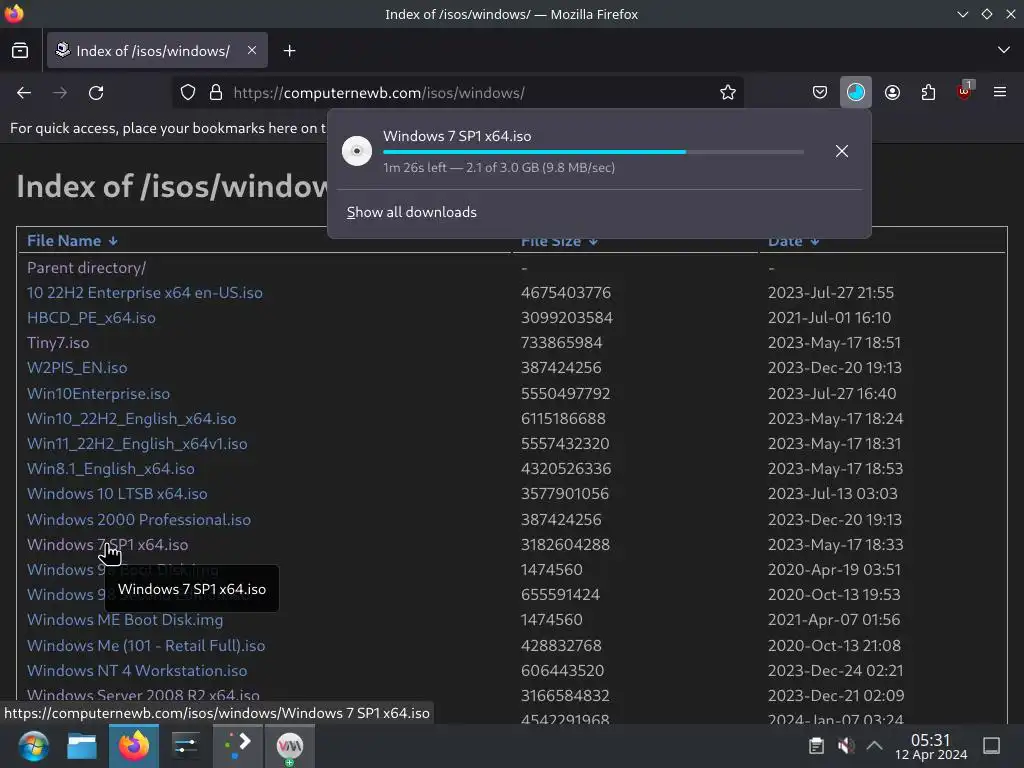The image size is (1024, 768).
Task: Click Windows 2000 Professional.iso link
Action: pos(138,520)
